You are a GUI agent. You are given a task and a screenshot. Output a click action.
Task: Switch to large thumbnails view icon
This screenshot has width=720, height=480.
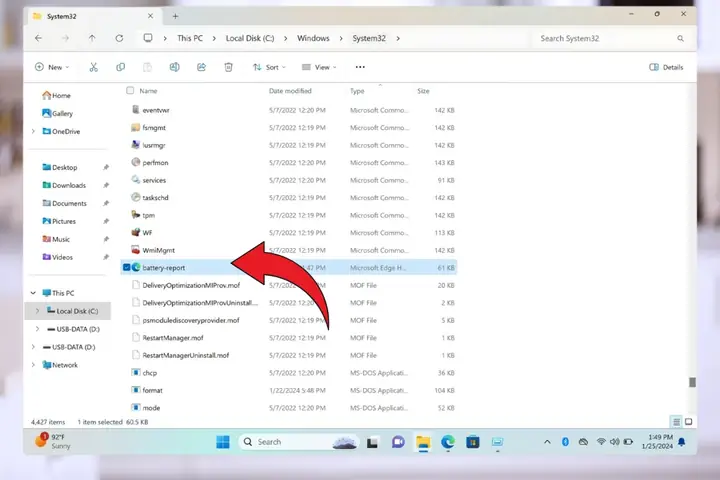[x=688, y=422]
